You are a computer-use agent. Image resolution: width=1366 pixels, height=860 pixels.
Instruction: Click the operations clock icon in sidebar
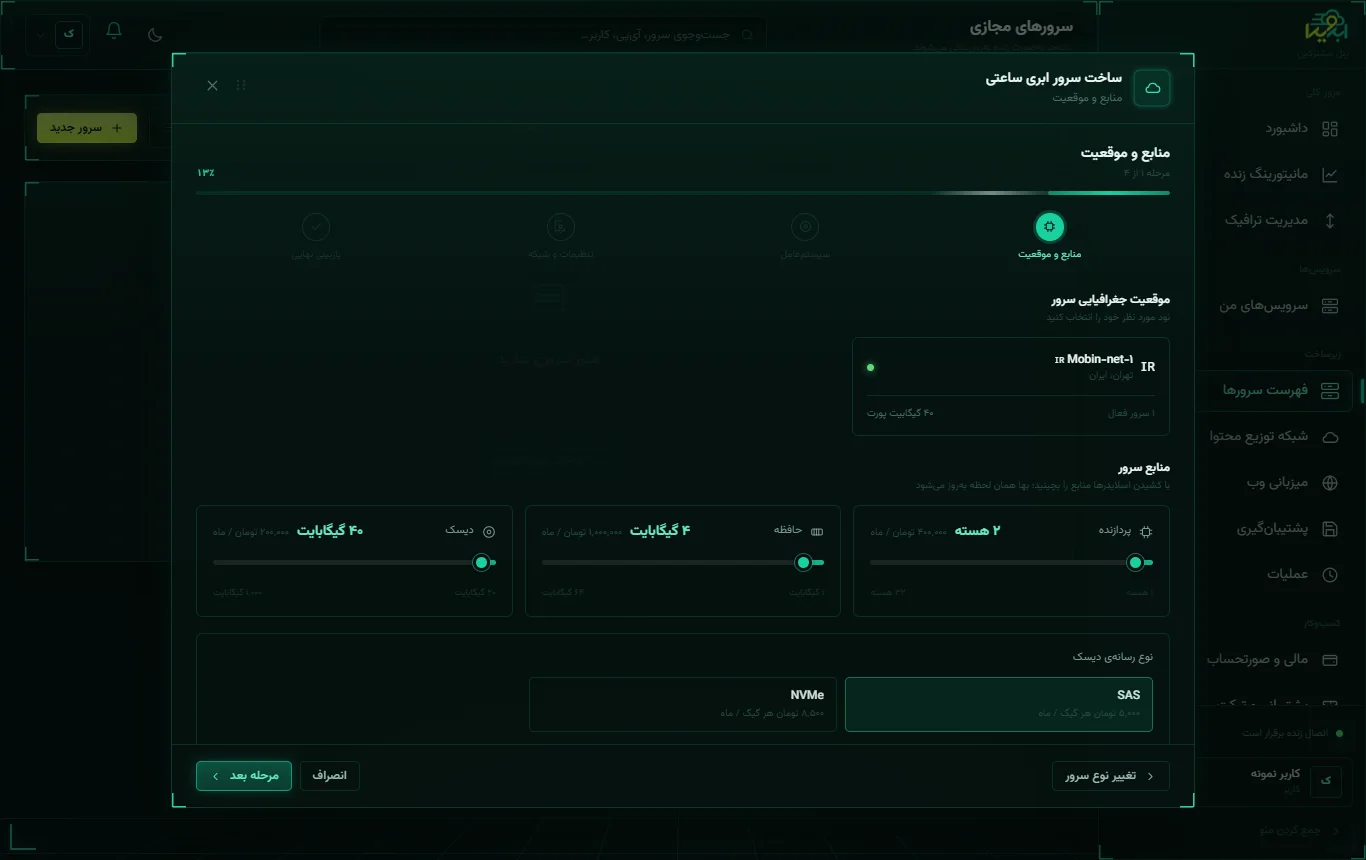pos(1329,575)
